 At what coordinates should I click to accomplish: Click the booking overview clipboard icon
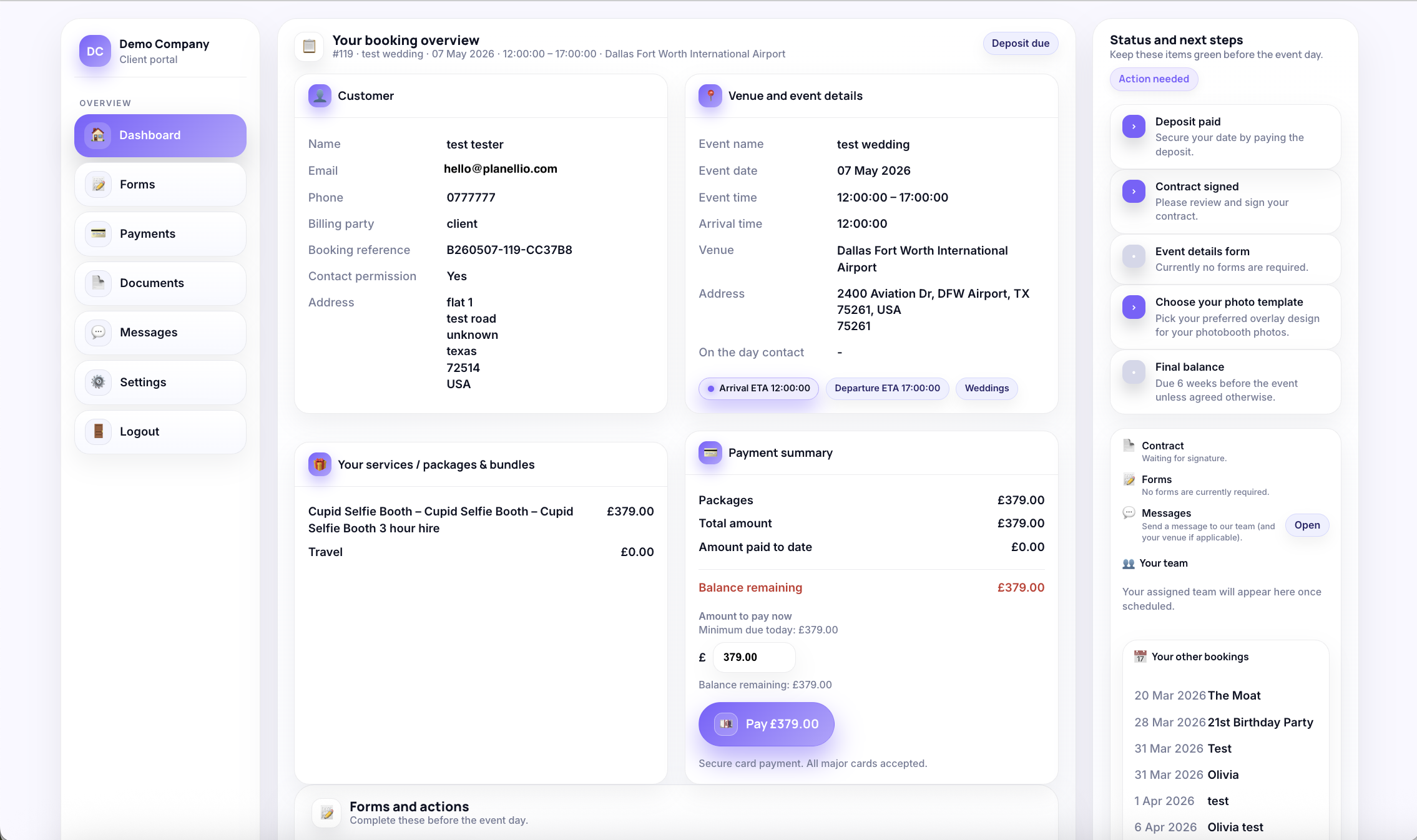[309, 46]
